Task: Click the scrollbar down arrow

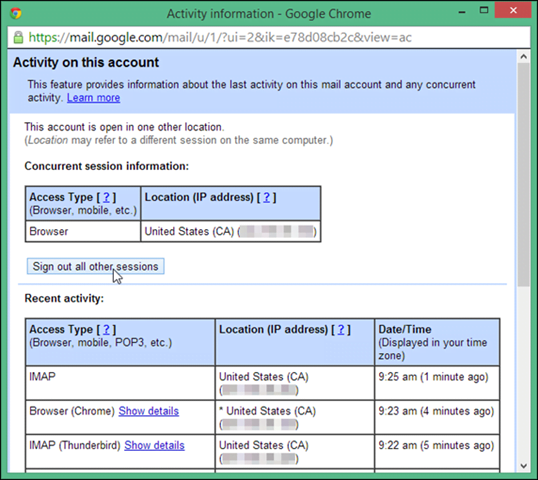Action: pyautogui.click(x=524, y=466)
